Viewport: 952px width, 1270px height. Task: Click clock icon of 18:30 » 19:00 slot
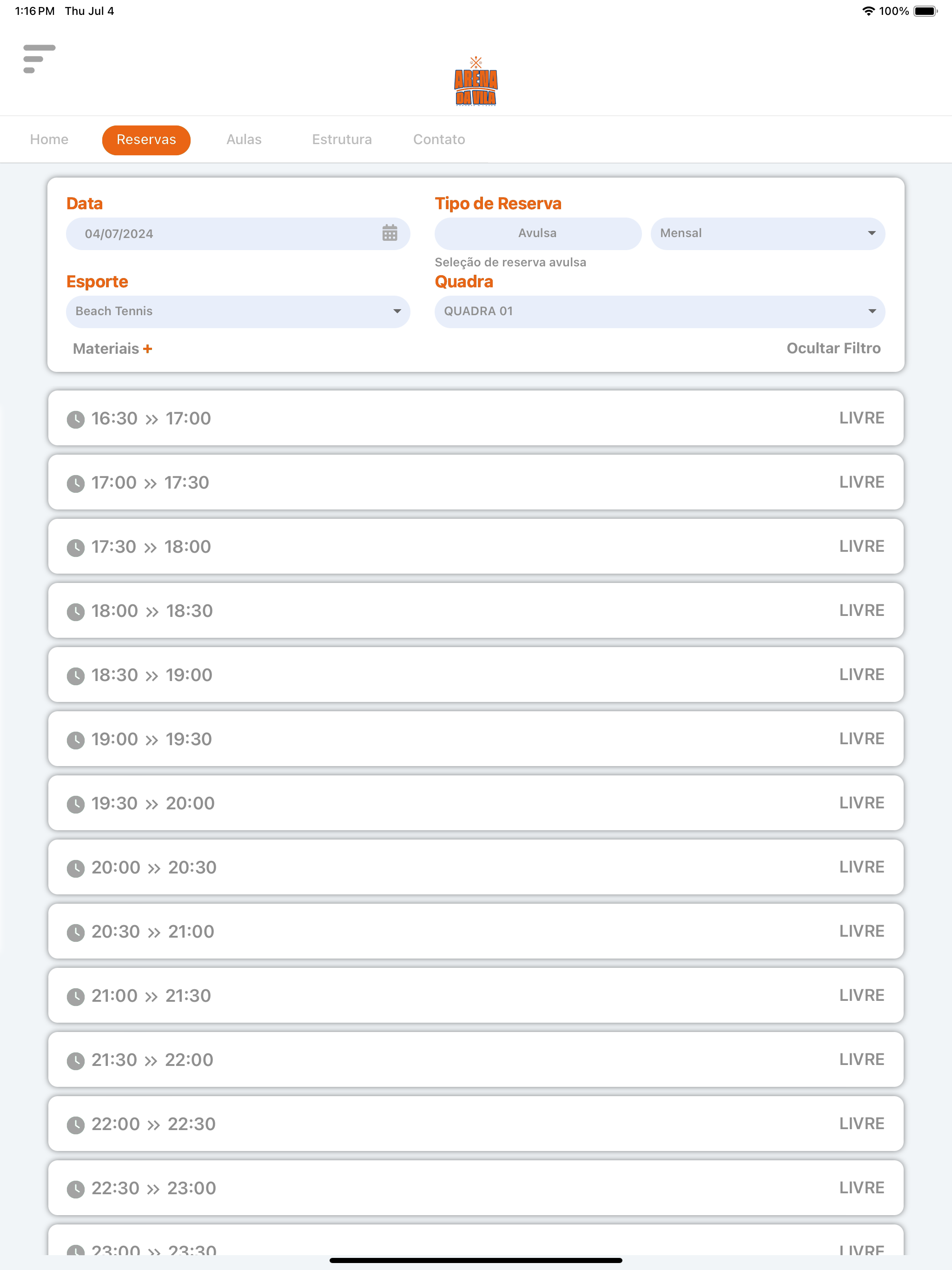pyautogui.click(x=76, y=676)
